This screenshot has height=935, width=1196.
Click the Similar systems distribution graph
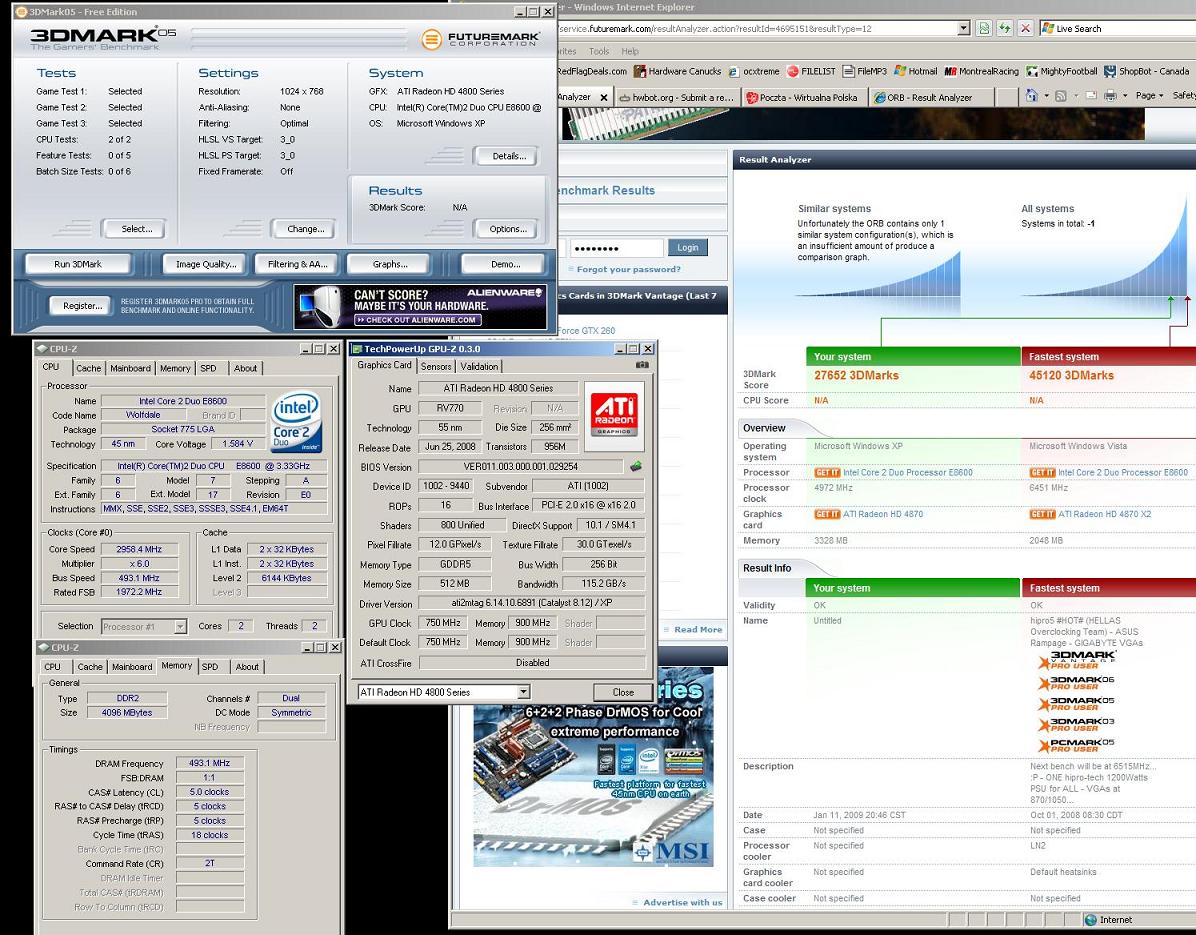878,275
